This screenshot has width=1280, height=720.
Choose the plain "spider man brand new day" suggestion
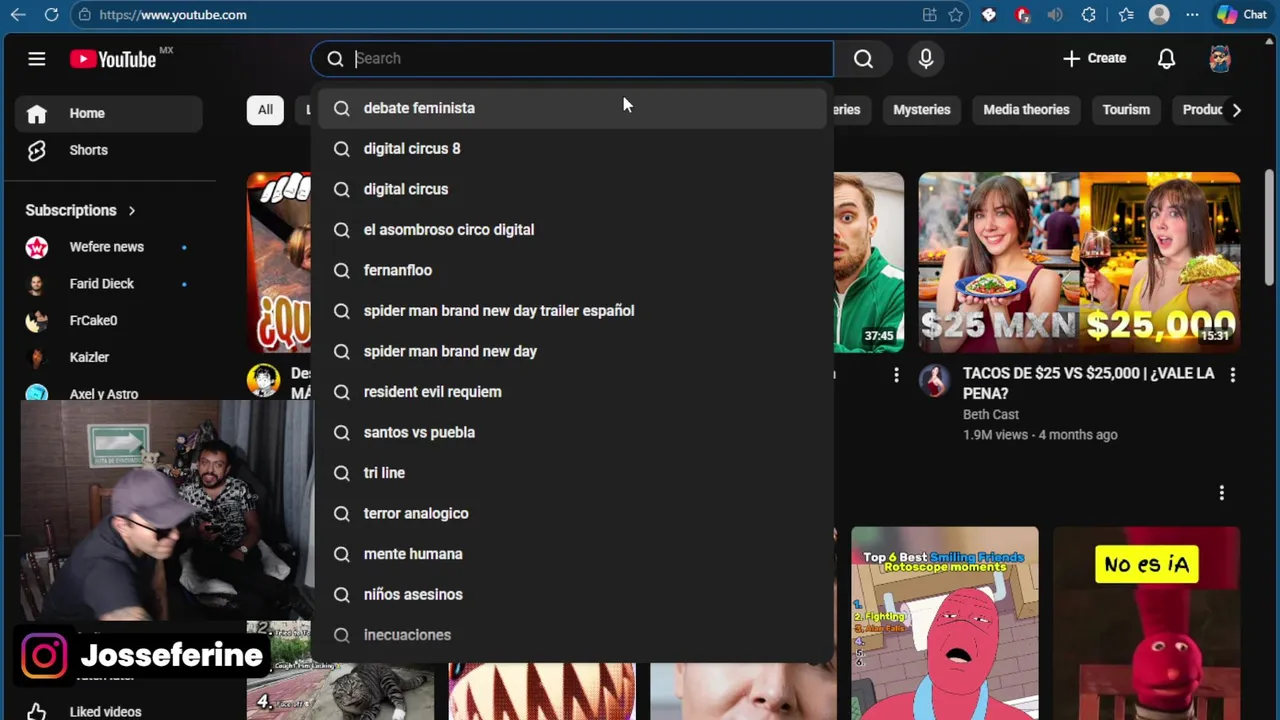(572, 351)
